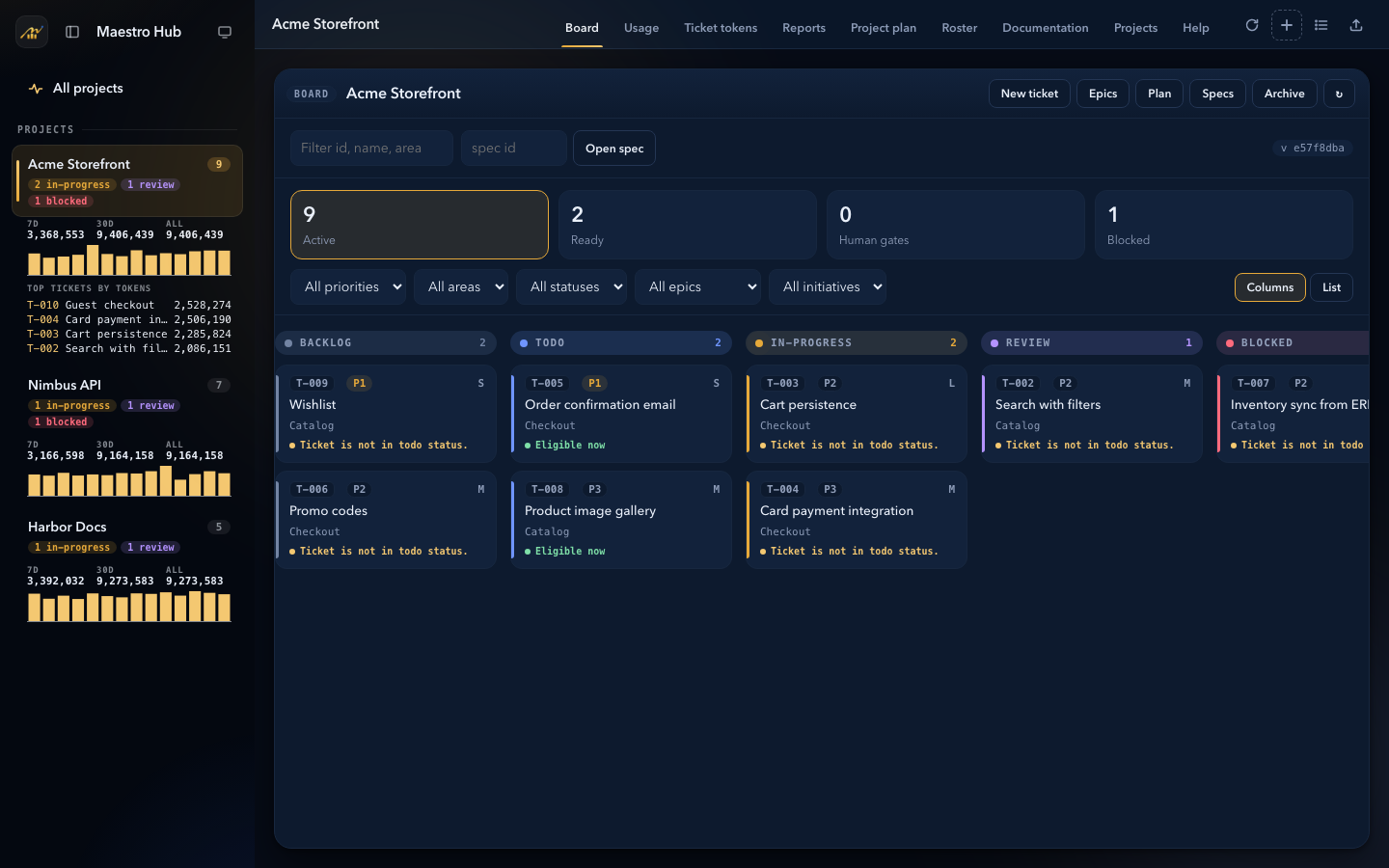Open the All epics dropdown
This screenshot has height=868, width=1389.
pos(697,286)
